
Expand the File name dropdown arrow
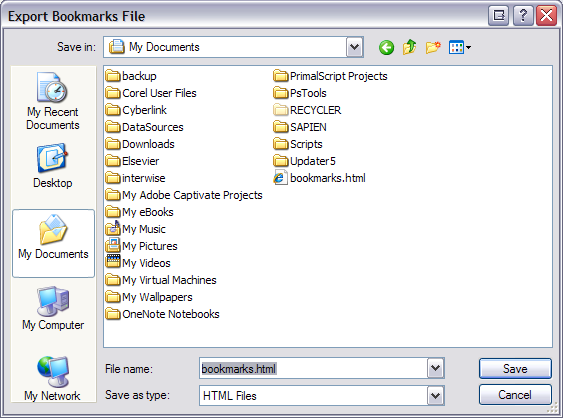tap(435, 368)
